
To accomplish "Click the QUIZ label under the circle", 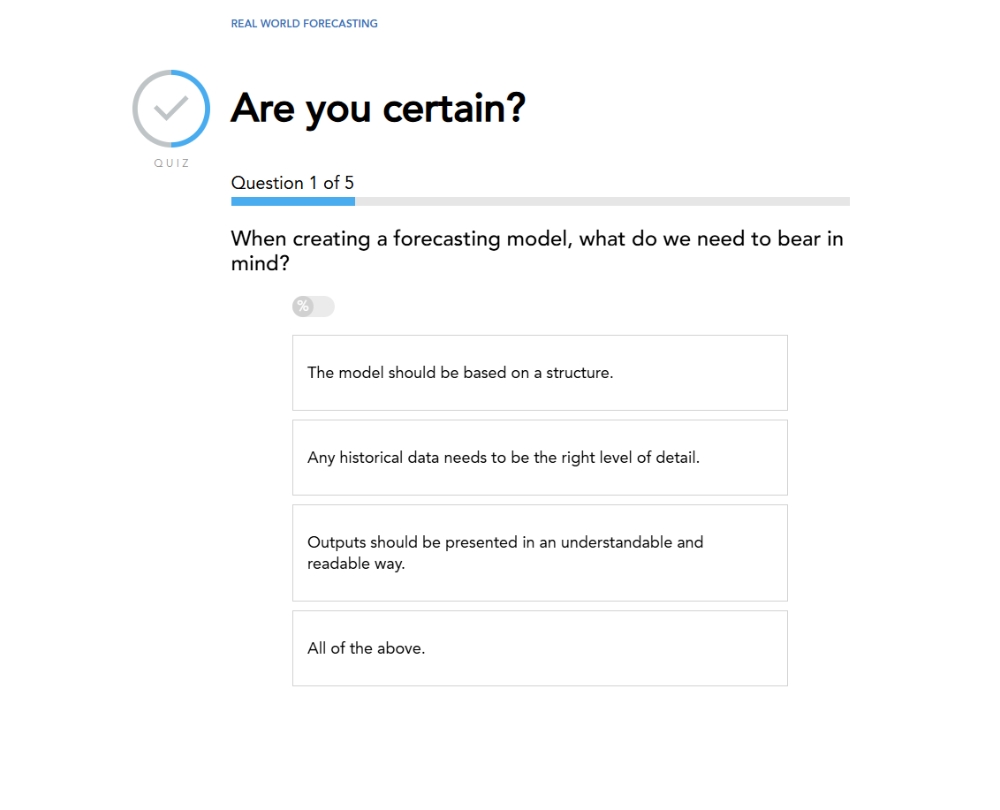I will [171, 163].
